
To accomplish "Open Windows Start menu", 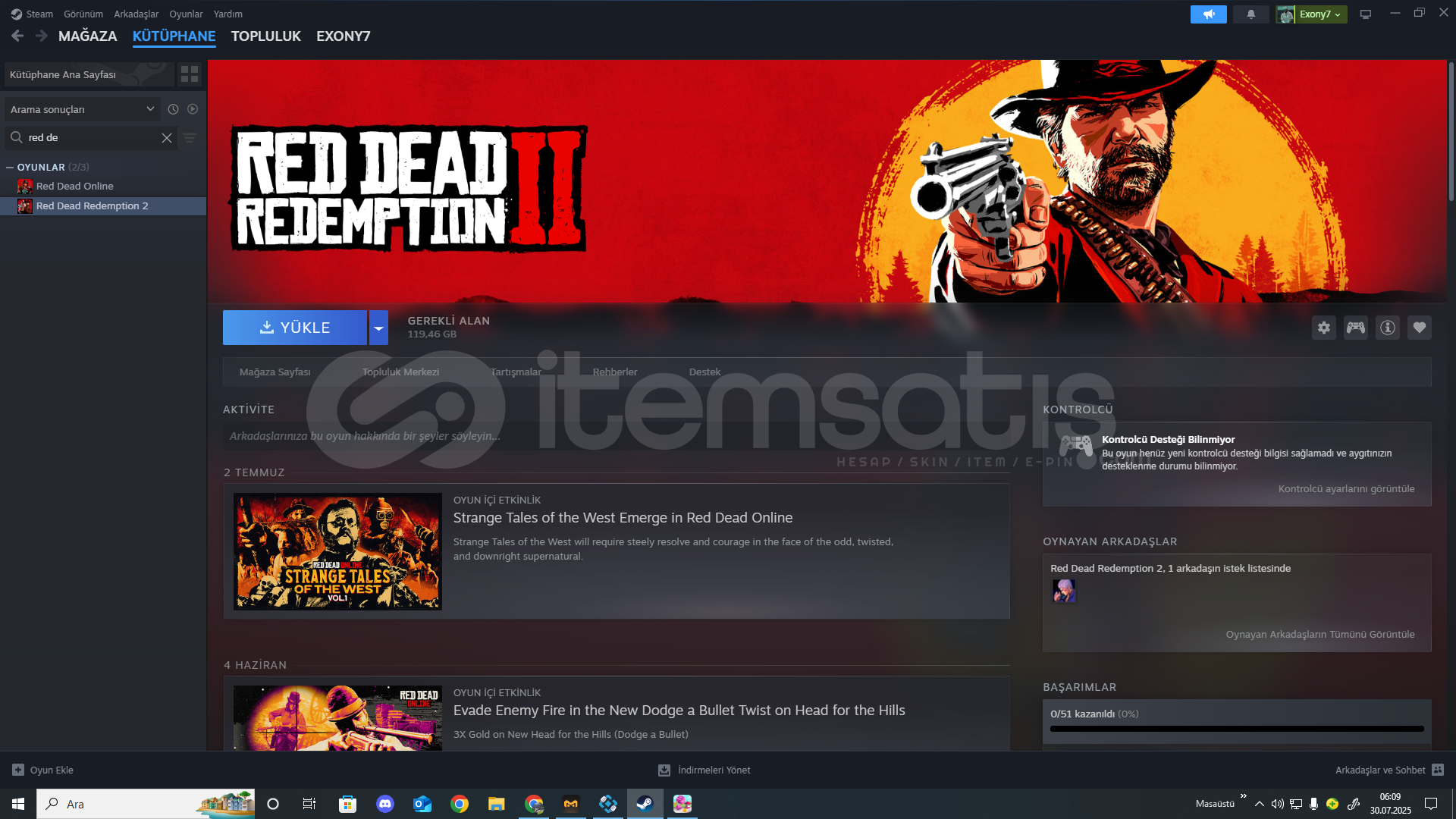I will [18, 804].
